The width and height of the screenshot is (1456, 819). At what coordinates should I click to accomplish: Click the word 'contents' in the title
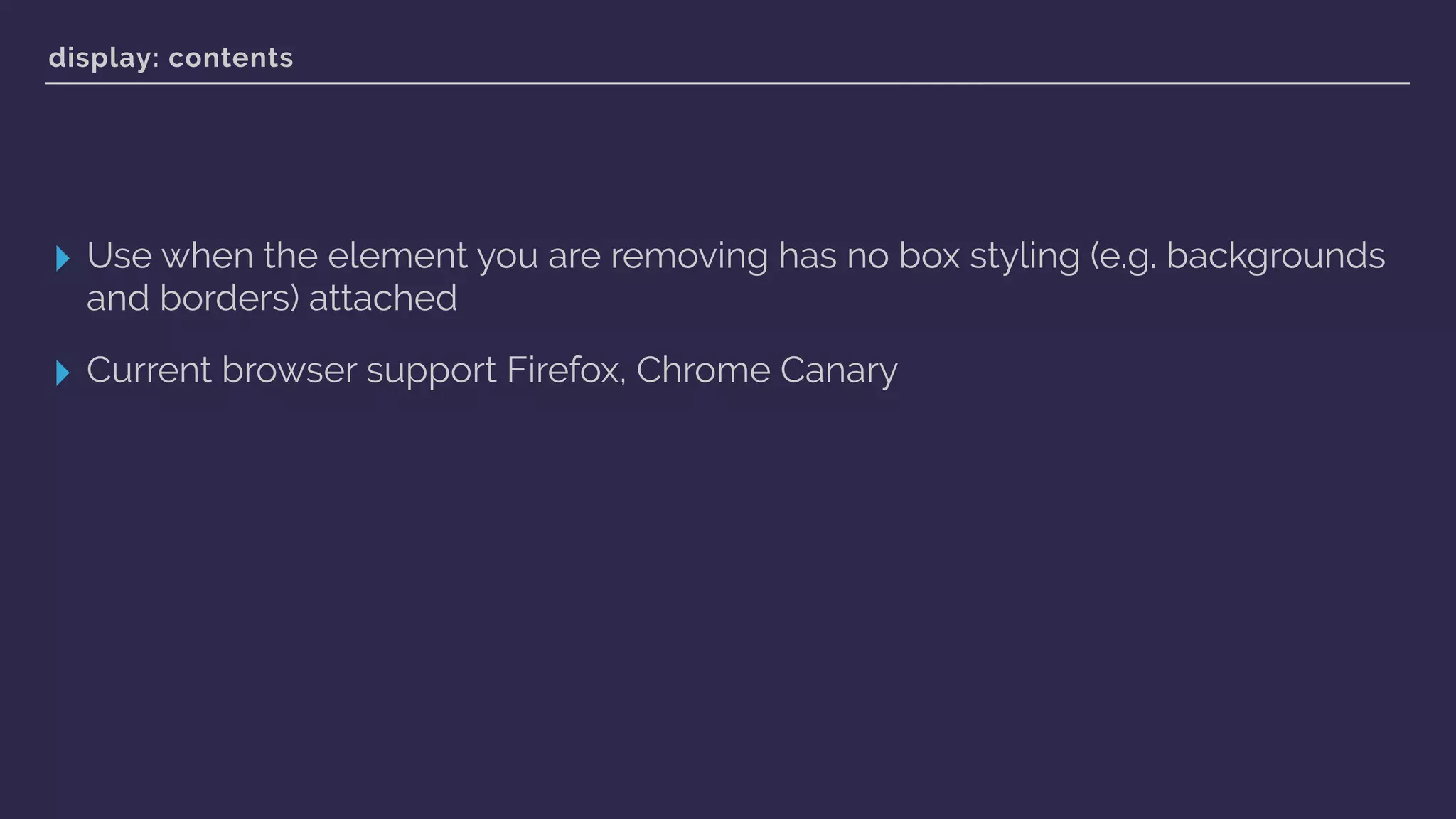coord(230,58)
